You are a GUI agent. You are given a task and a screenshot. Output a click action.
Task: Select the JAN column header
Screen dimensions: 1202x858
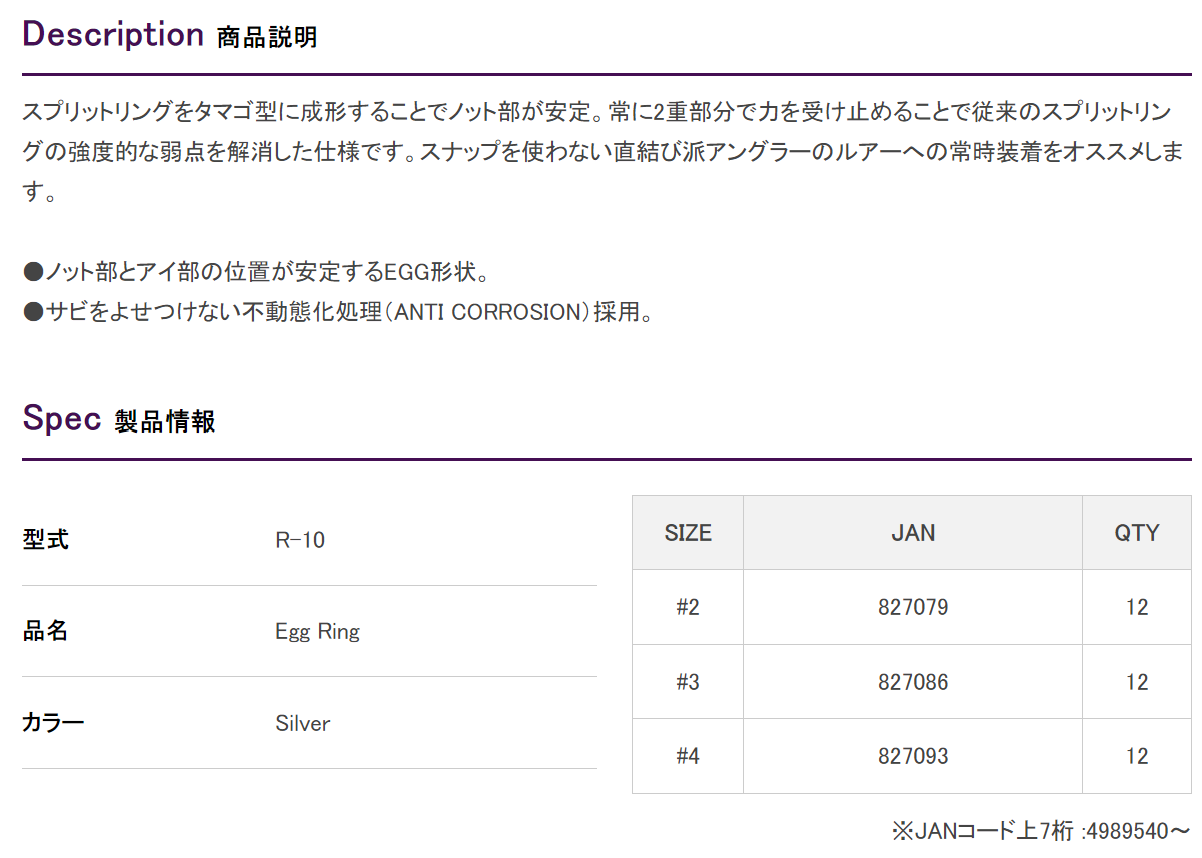[913, 533]
